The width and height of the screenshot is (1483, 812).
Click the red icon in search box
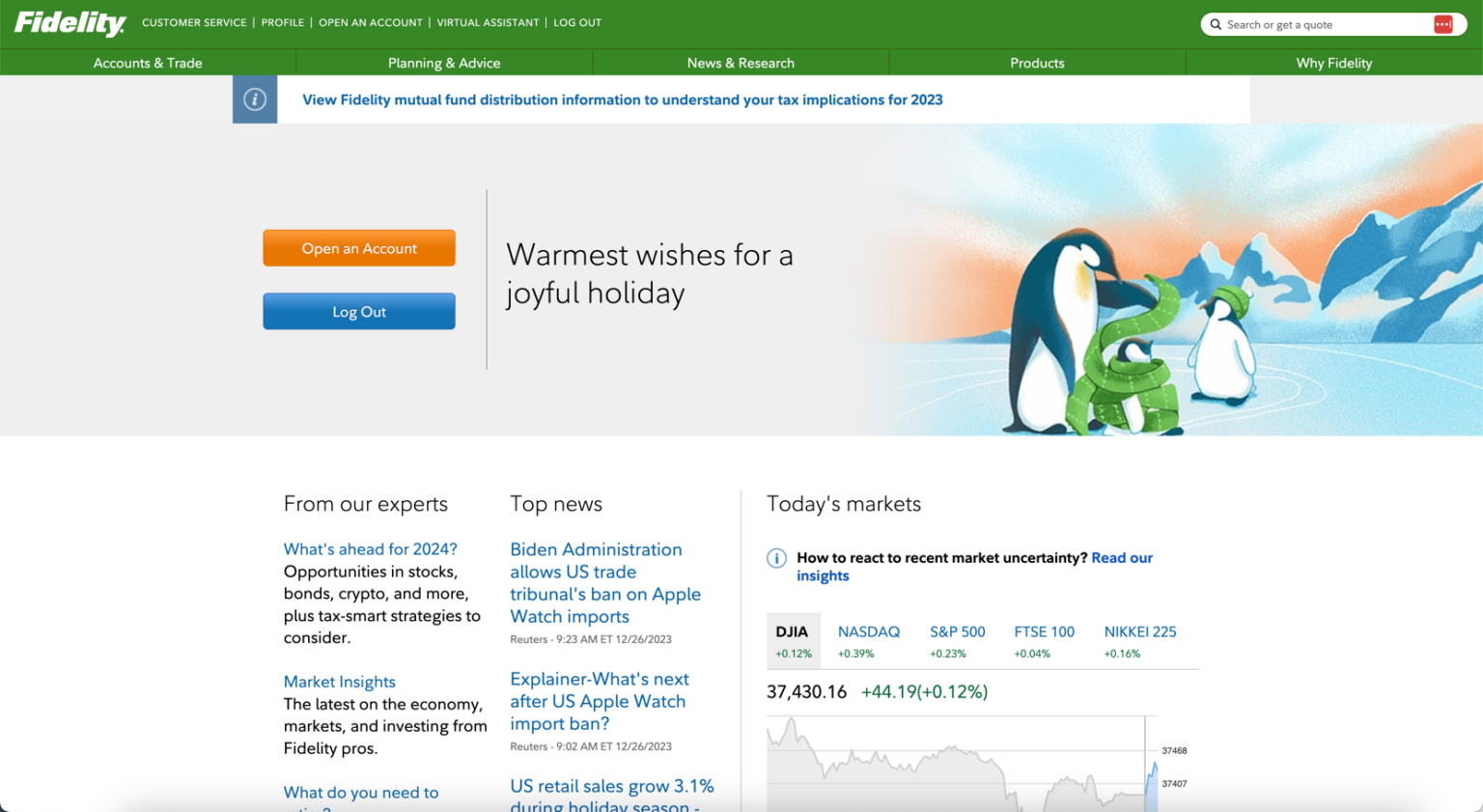click(1442, 24)
